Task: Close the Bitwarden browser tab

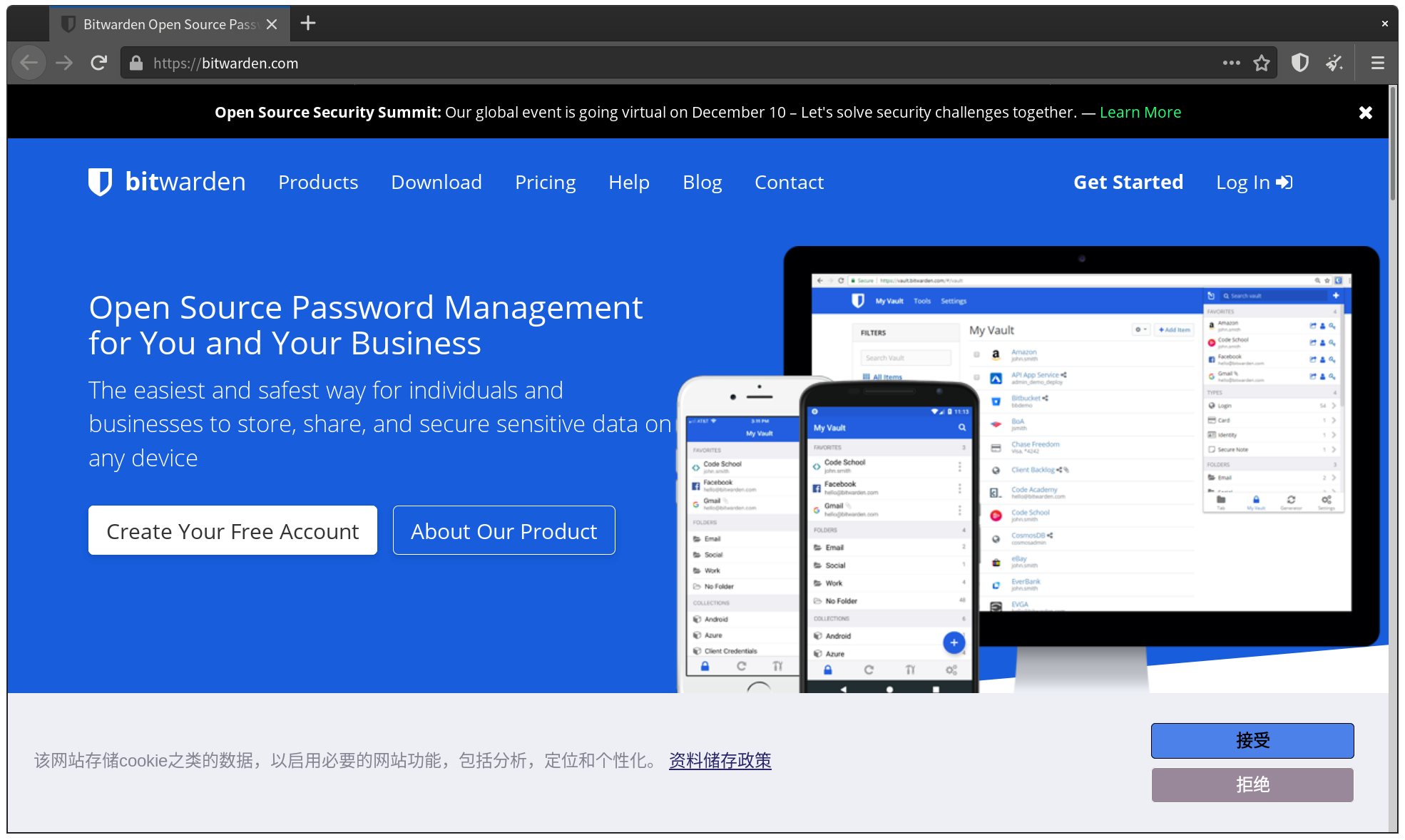Action: (x=272, y=24)
